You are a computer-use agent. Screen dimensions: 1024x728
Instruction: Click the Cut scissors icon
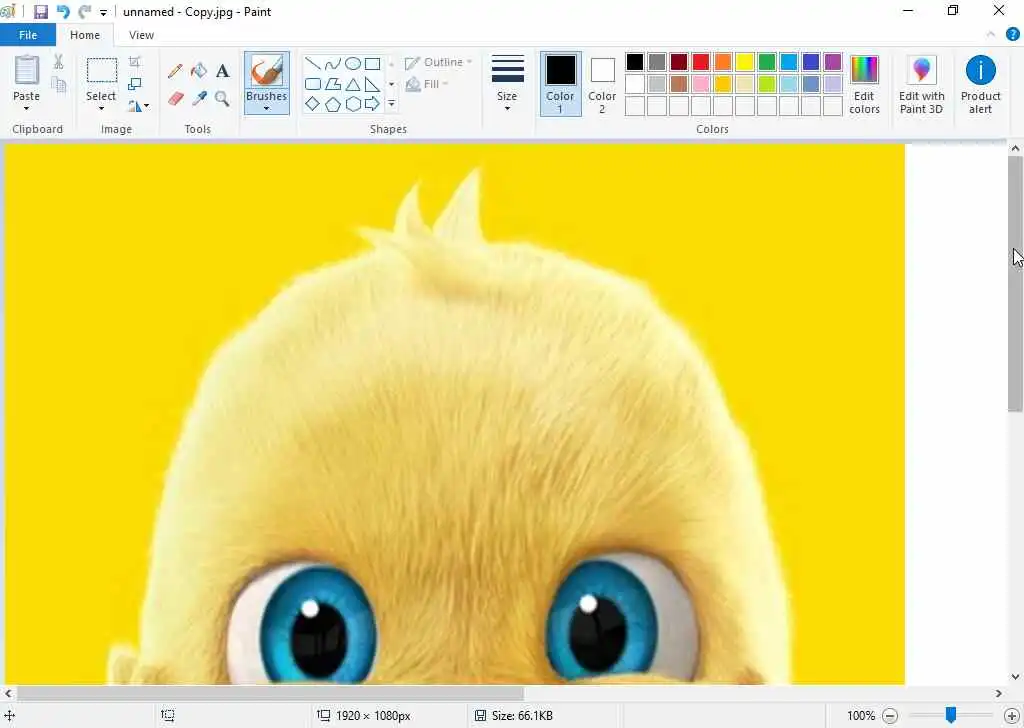(x=59, y=62)
